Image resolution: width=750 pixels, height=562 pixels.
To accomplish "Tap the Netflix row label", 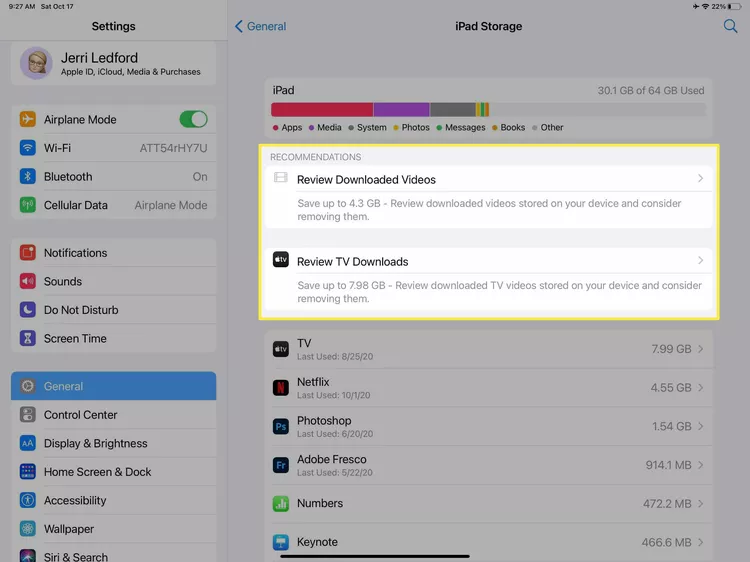I will coord(313,382).
